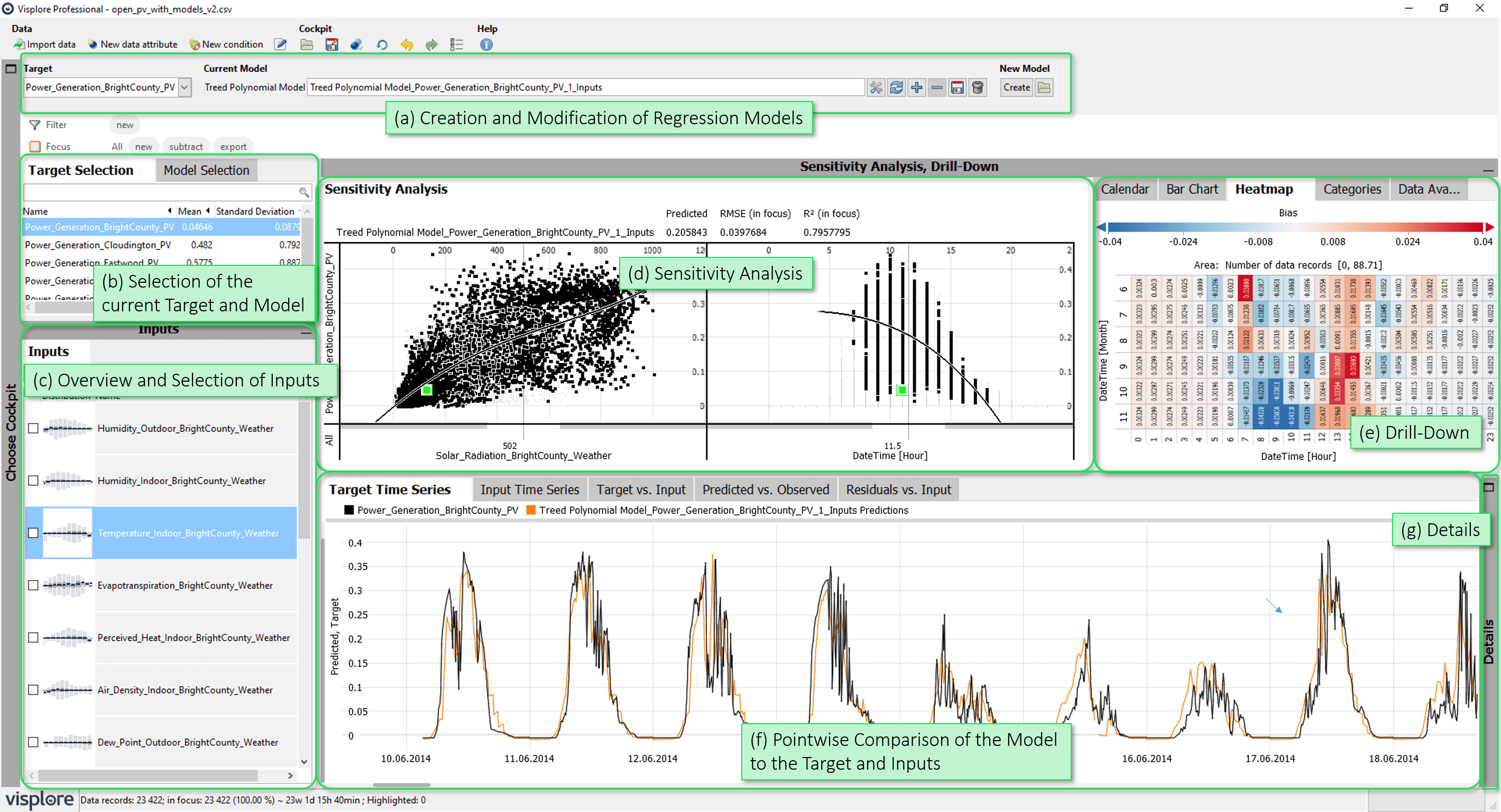Tick the Dew_Point_Outdoor_BrightCounty_Weather checkbox
This screenshot has width=1501, height=812.
tap(33, 742)
